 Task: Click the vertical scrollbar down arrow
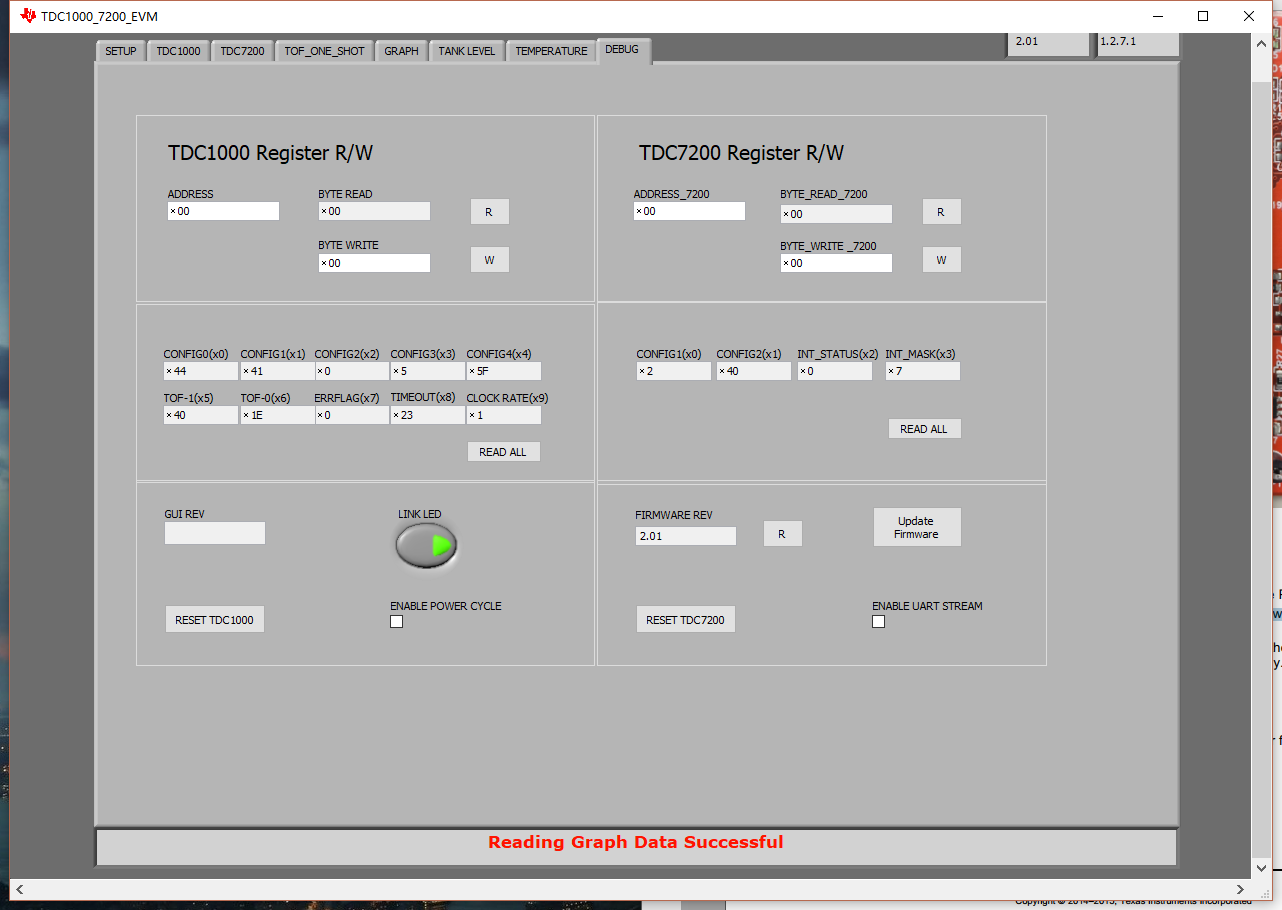pos(1261,870)
